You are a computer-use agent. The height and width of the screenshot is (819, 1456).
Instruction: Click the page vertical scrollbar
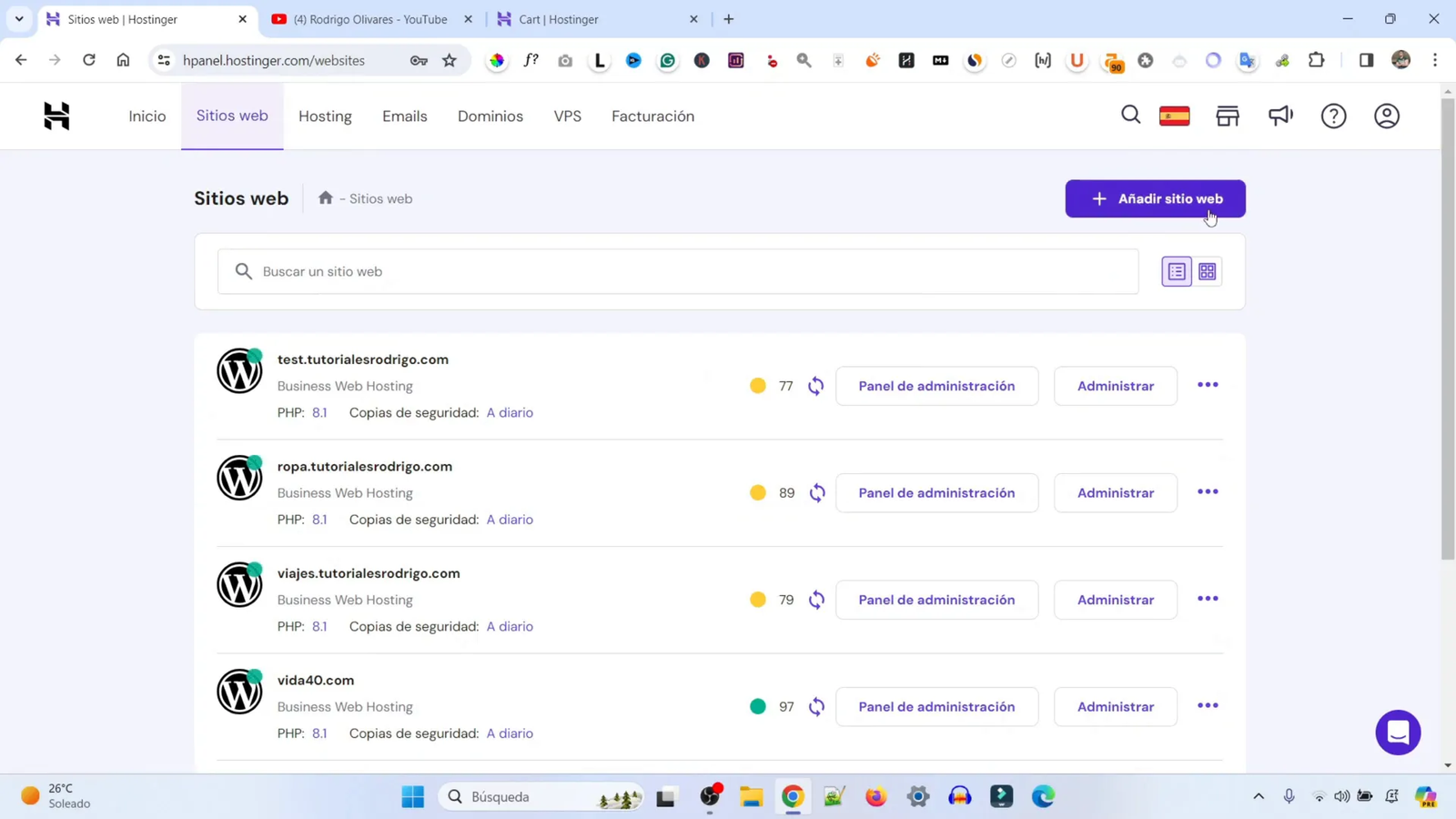point(1448,328)
